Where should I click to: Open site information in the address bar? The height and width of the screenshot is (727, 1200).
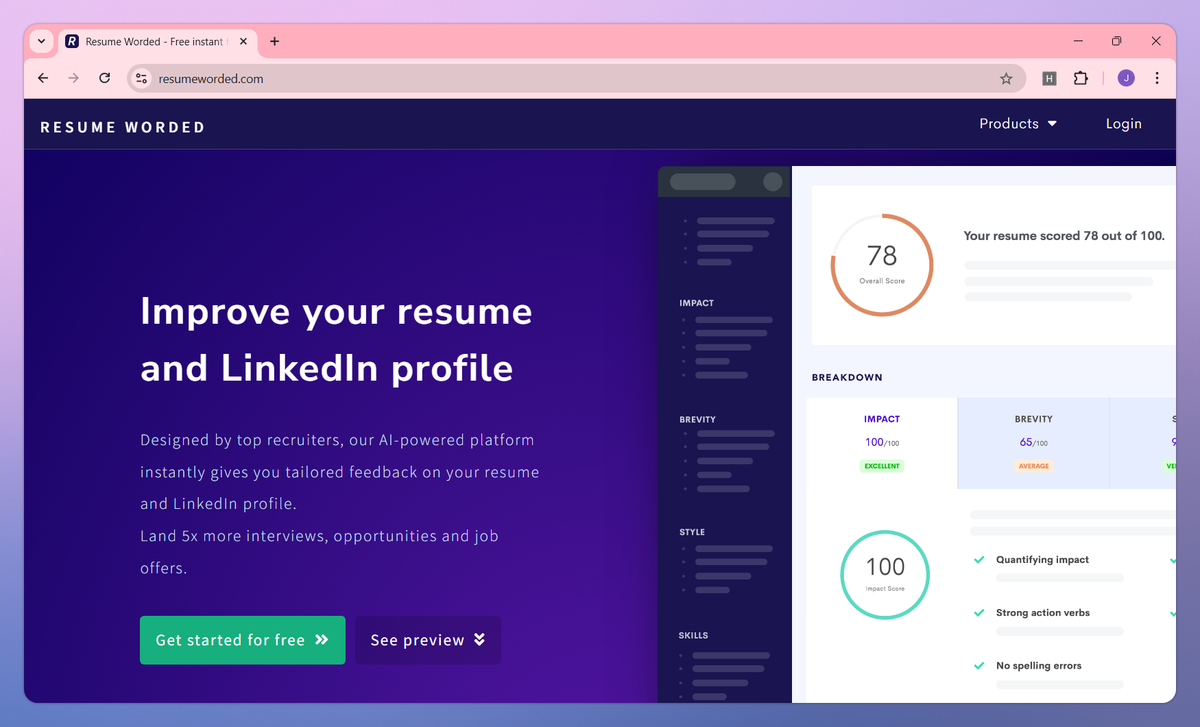tap(141, 77)
